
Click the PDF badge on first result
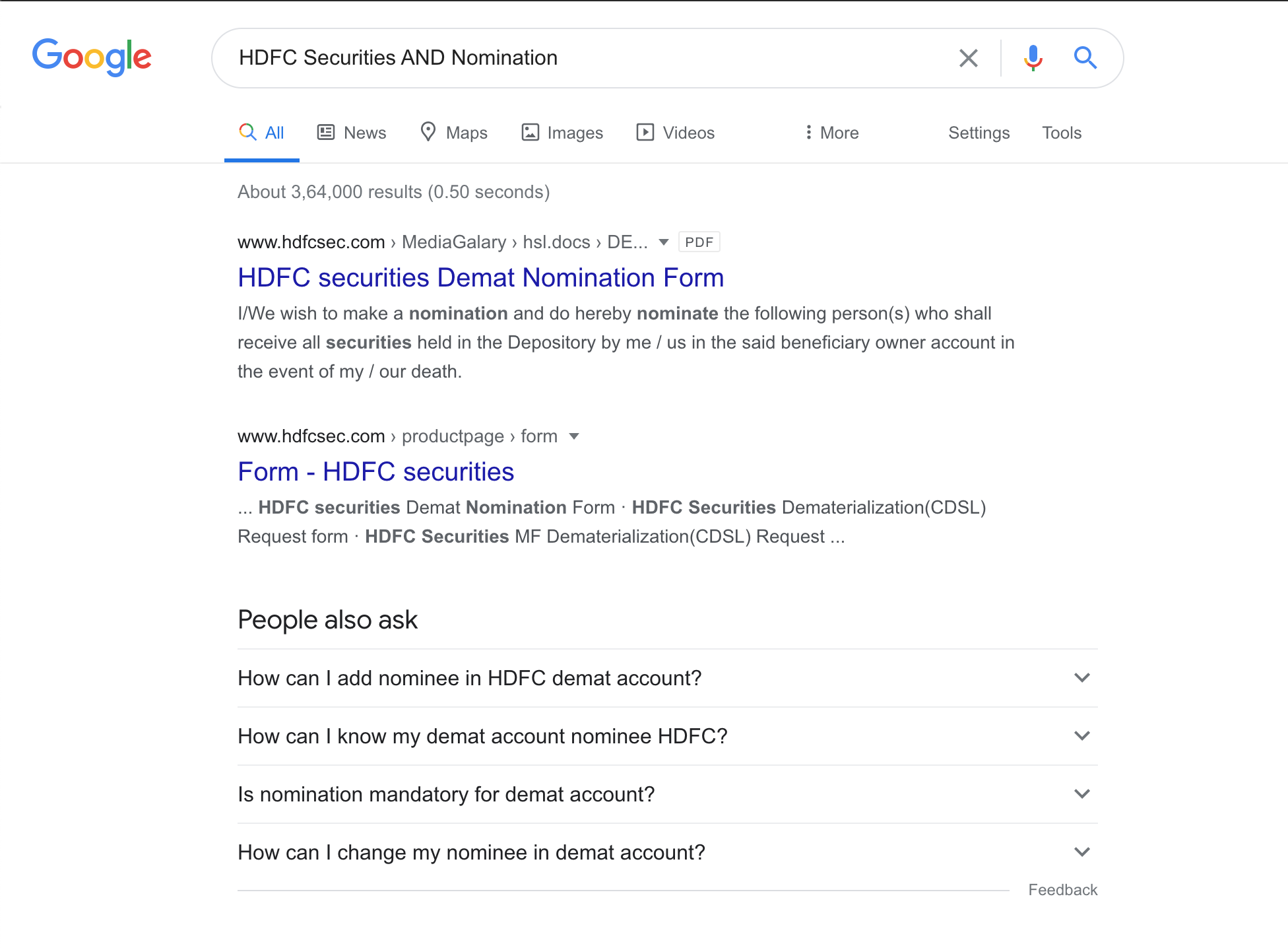[x=699, y=242]
